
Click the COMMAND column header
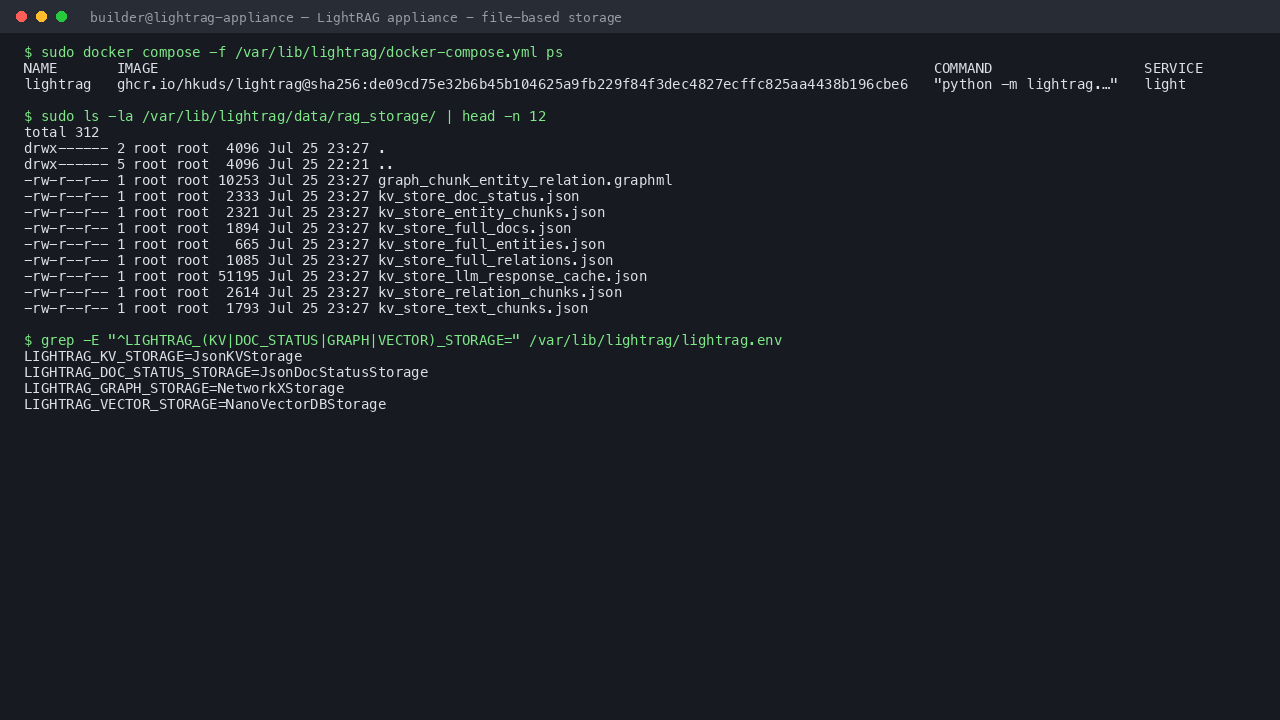(963, 68)
